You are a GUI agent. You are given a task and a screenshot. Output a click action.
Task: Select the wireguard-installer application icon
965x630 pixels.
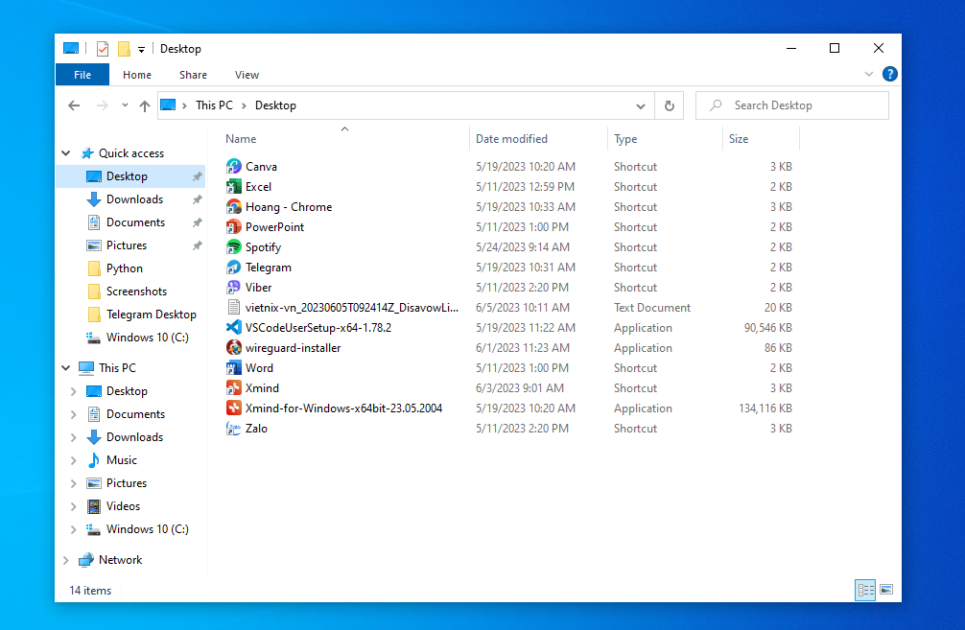tap(234, 348)
